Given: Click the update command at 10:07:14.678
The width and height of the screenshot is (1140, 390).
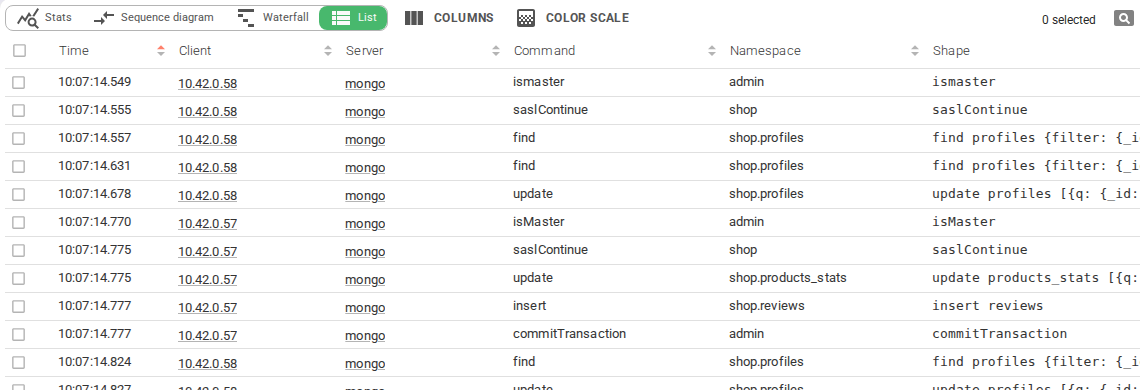Looking at the screenshot, I should click(x=532, y=194).
